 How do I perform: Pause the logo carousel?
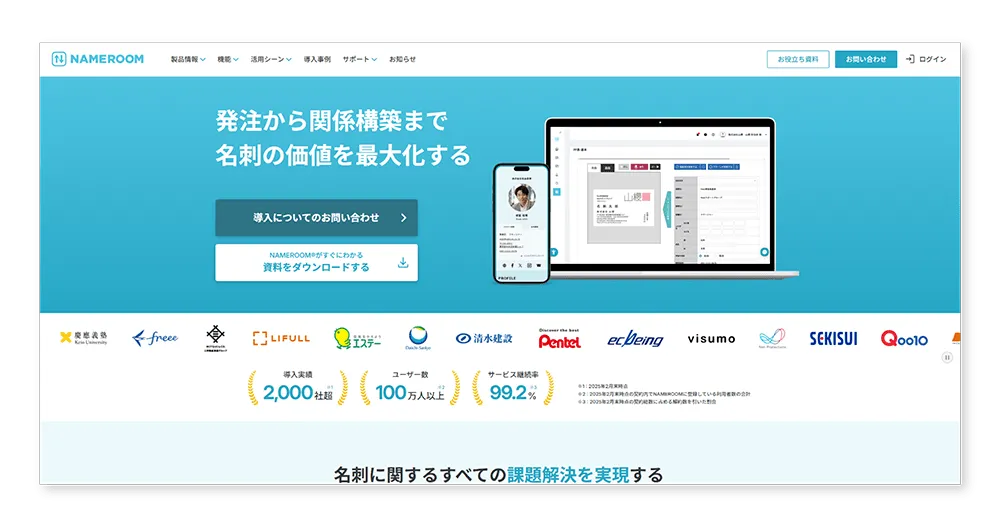(x=947, y=358)
